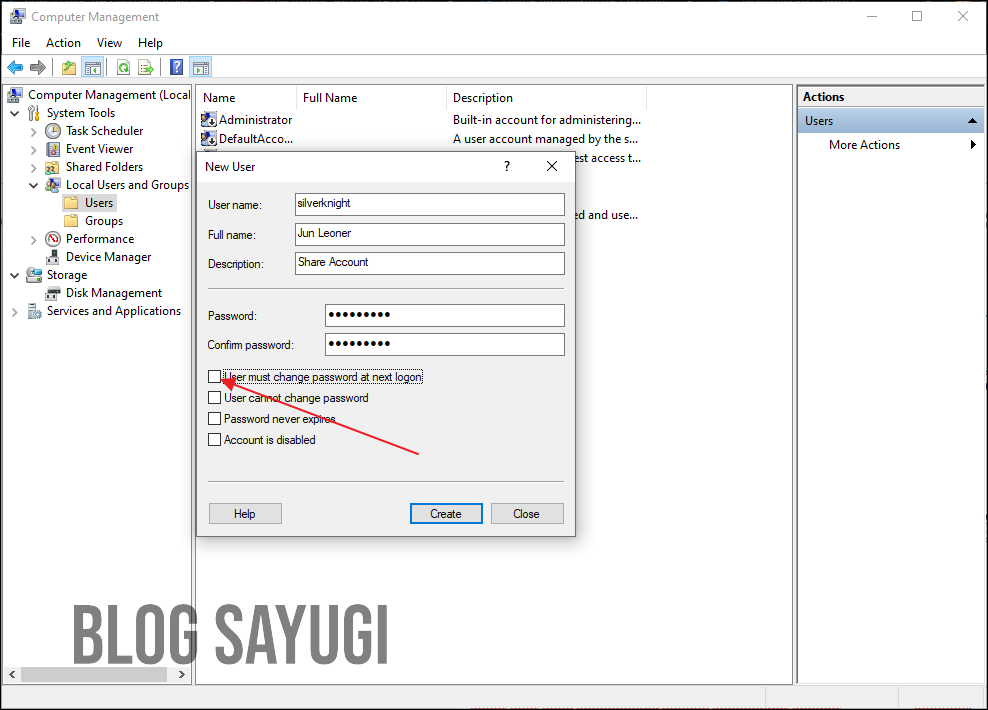Expand the Event Viewer node
The image size is (988, 710).
coord(33,150)
